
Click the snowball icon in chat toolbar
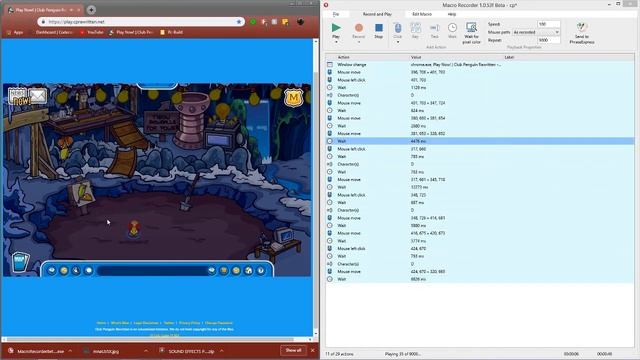tap(89, 270)
